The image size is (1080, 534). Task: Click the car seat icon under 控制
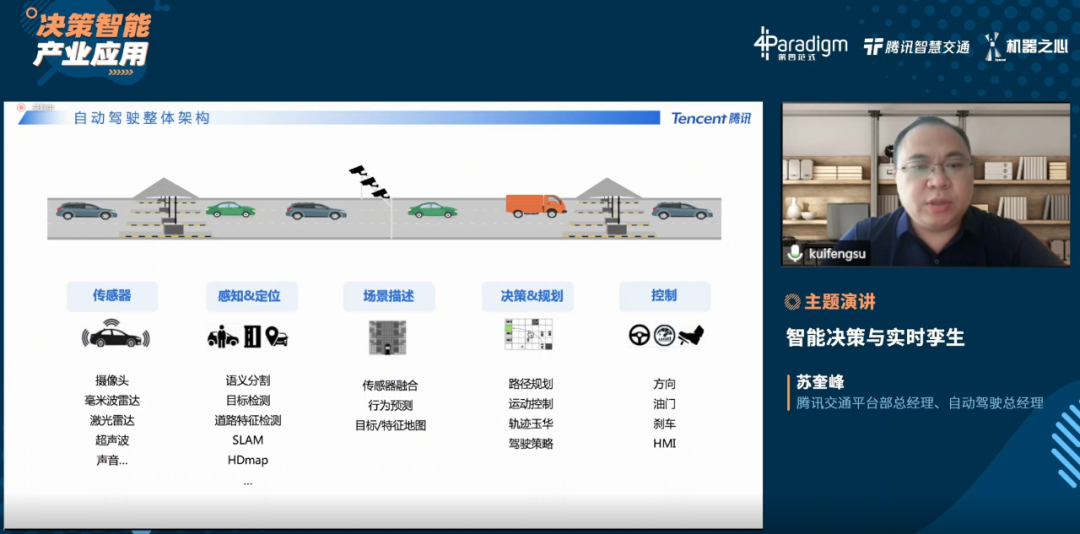tap(691, 336)
